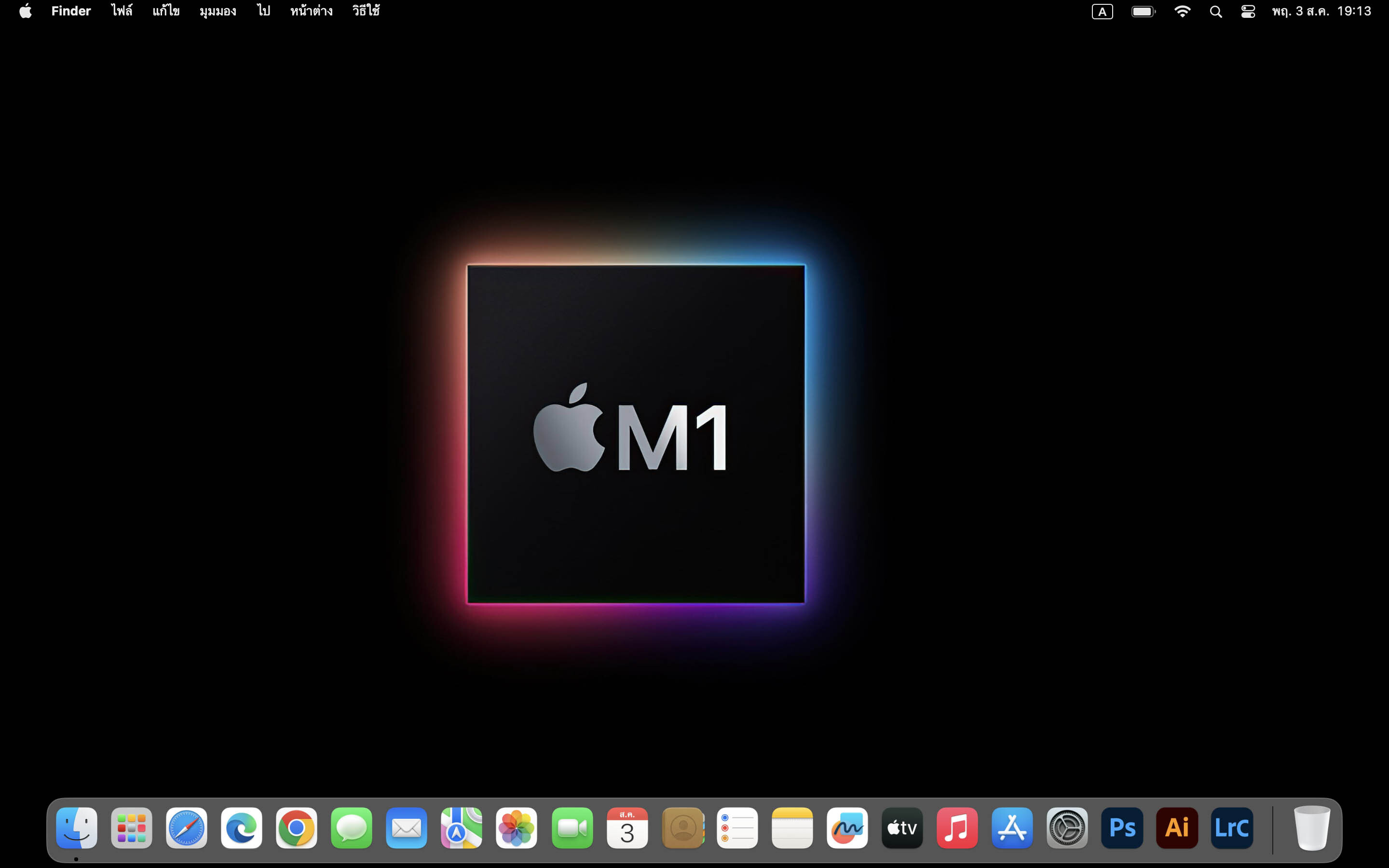Start FaceTime from the Dock
Screen dimensions: 1389x868
tap(572, 828)
